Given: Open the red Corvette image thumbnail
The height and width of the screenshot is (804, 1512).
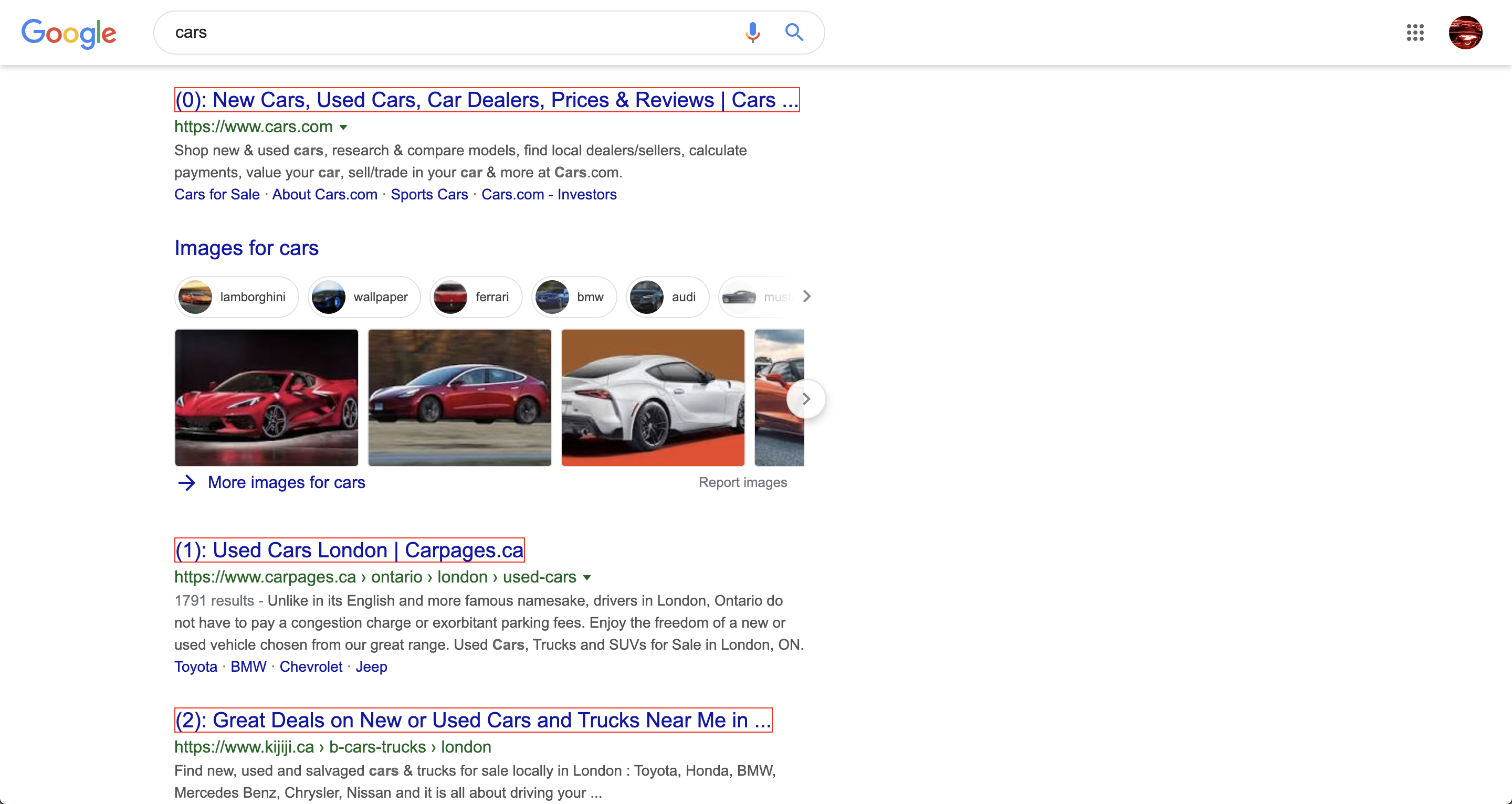Looking at the screenshot, I should 267,397.
